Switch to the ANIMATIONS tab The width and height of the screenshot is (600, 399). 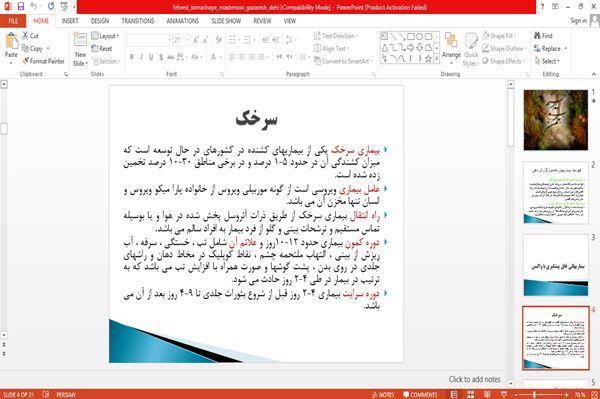183,21
